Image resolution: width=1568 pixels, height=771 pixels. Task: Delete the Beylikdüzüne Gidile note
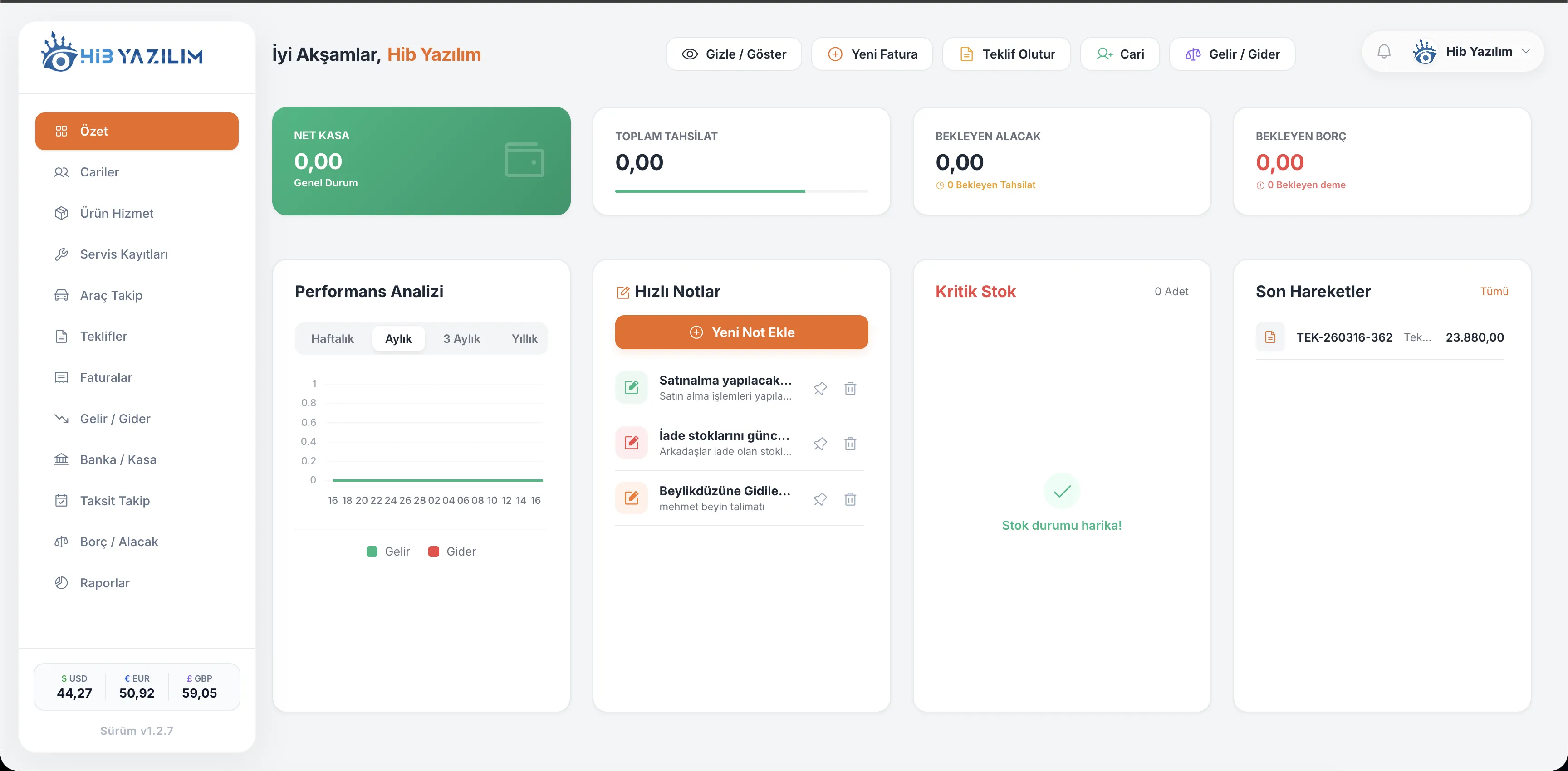[850, 499]
